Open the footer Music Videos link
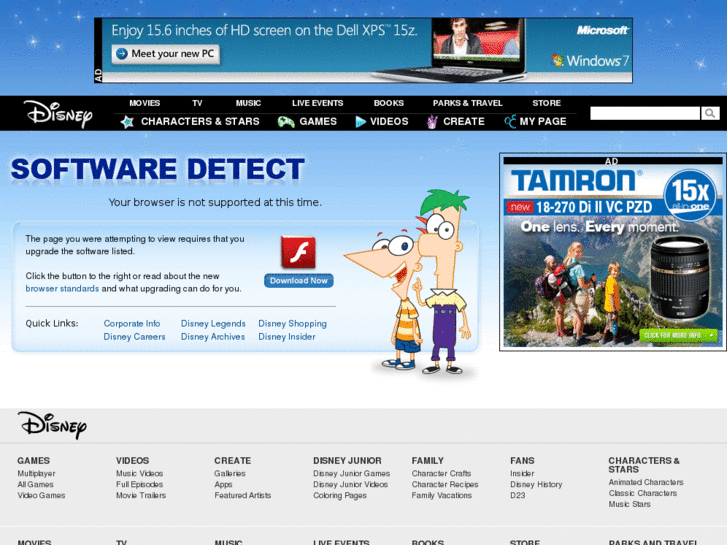Screen dimensions: 727x545 tap(140, 473)
